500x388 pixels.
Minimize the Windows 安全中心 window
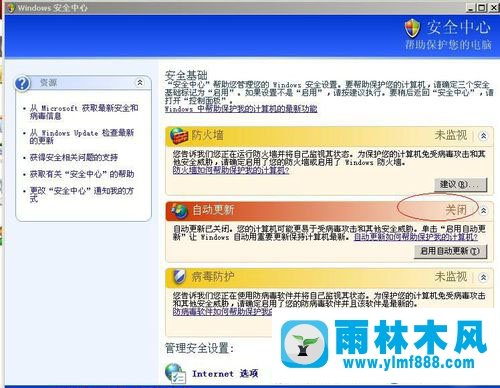(470, 8)
